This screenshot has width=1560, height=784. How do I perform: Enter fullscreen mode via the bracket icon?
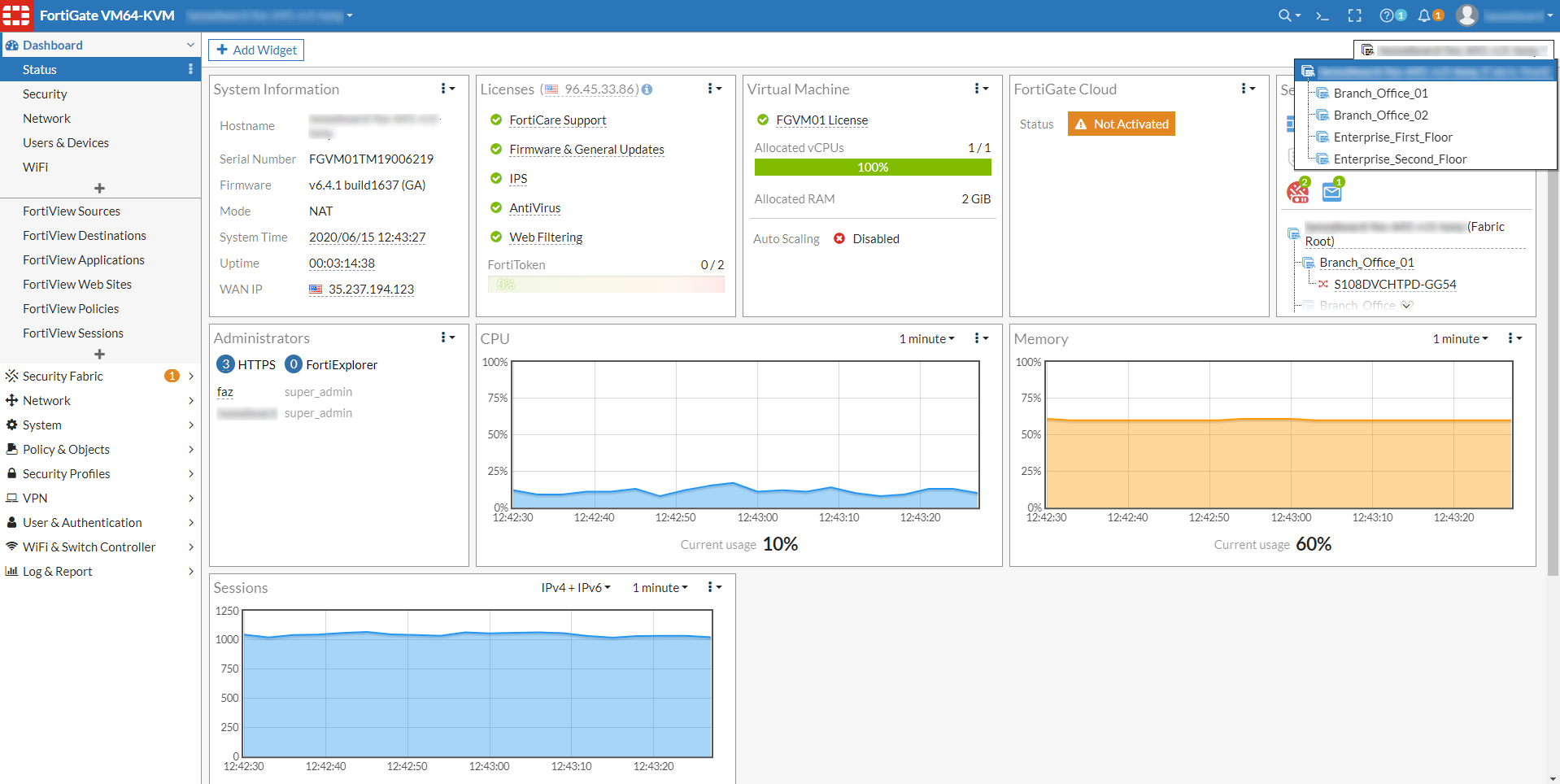1353,15
